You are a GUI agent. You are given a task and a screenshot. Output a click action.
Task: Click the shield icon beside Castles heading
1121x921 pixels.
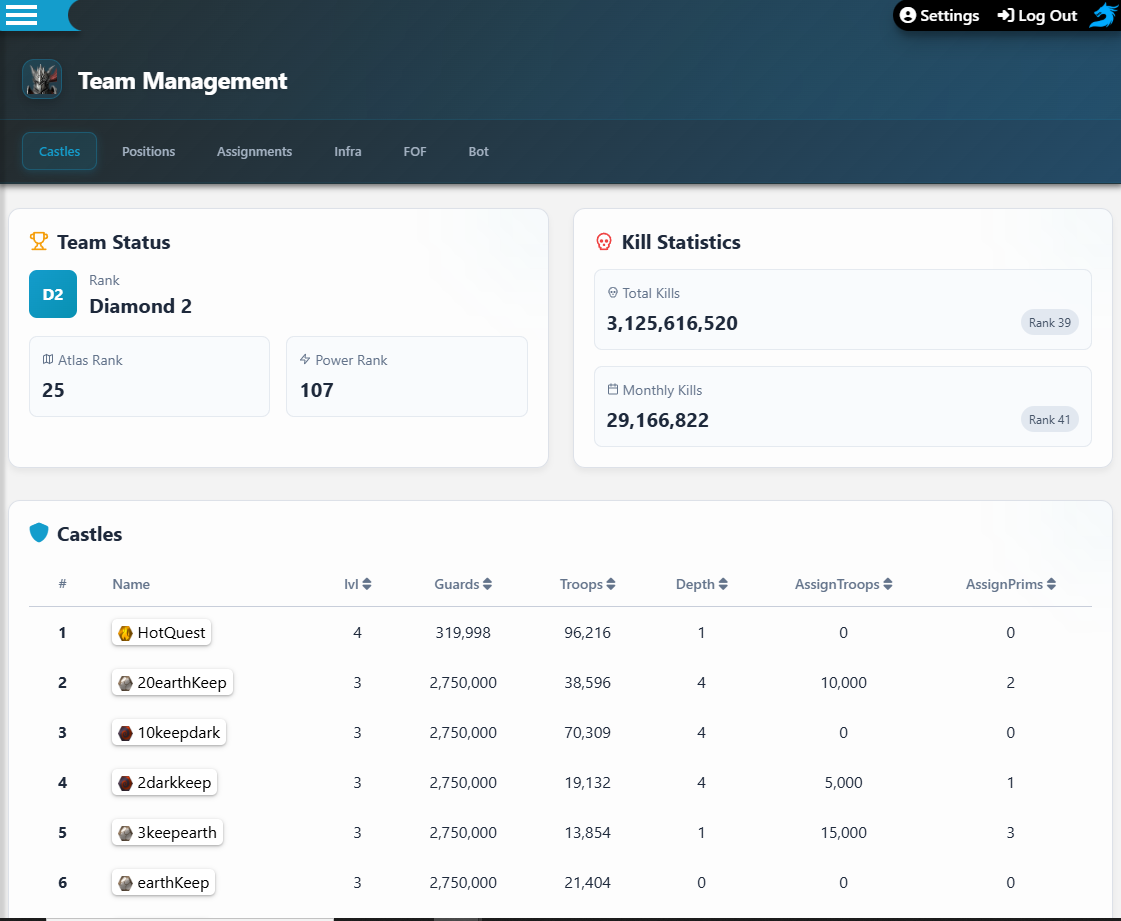click(39, 534)
